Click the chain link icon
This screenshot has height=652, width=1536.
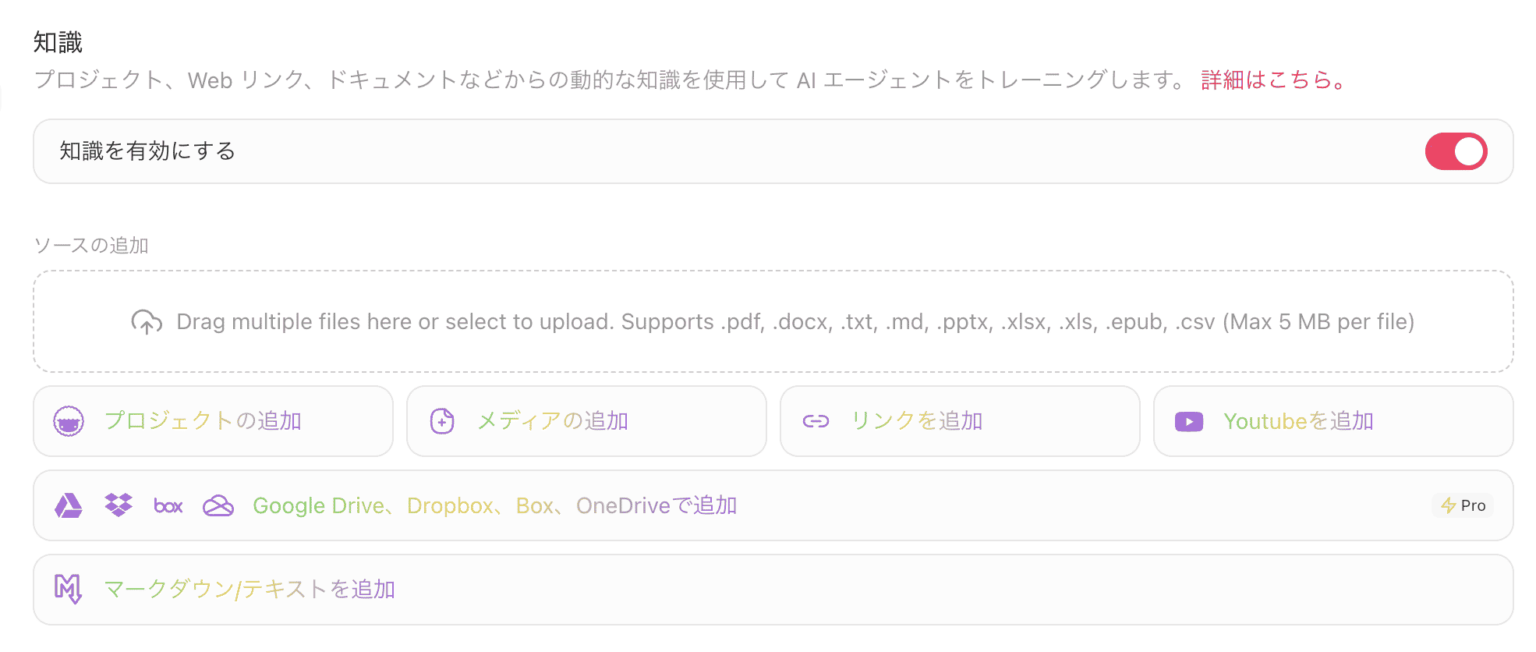[x=816, y=422]
